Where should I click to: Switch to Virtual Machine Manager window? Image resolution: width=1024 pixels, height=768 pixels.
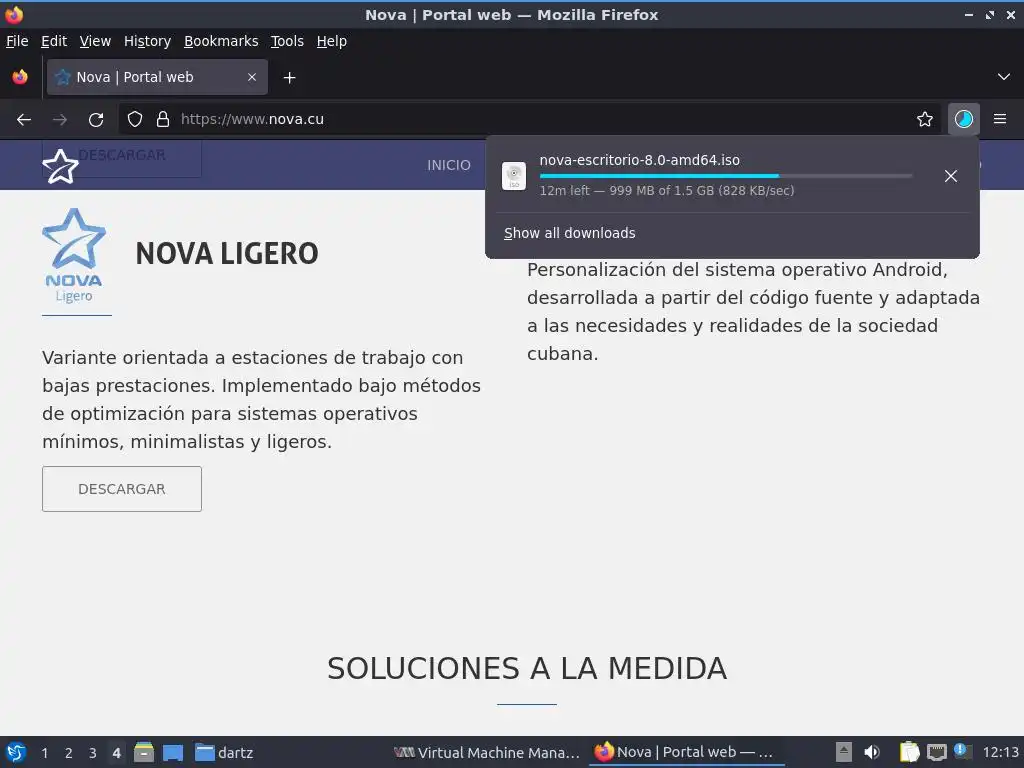tap(487, 753)
